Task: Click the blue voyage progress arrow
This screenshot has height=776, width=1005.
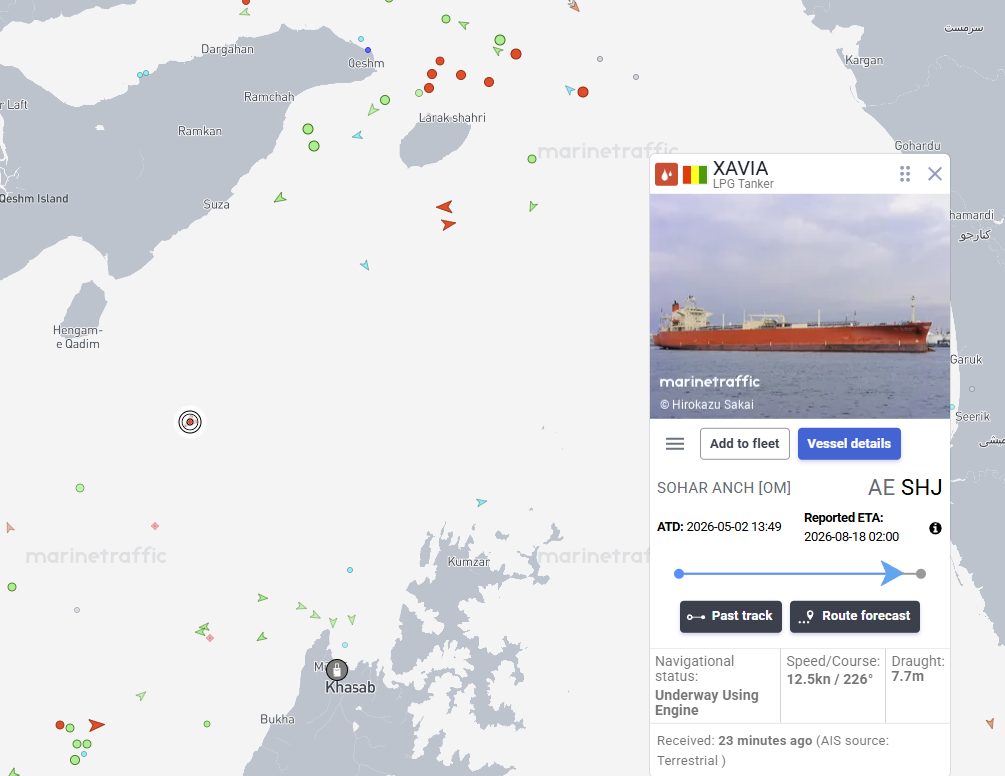Action: point(892,574)
